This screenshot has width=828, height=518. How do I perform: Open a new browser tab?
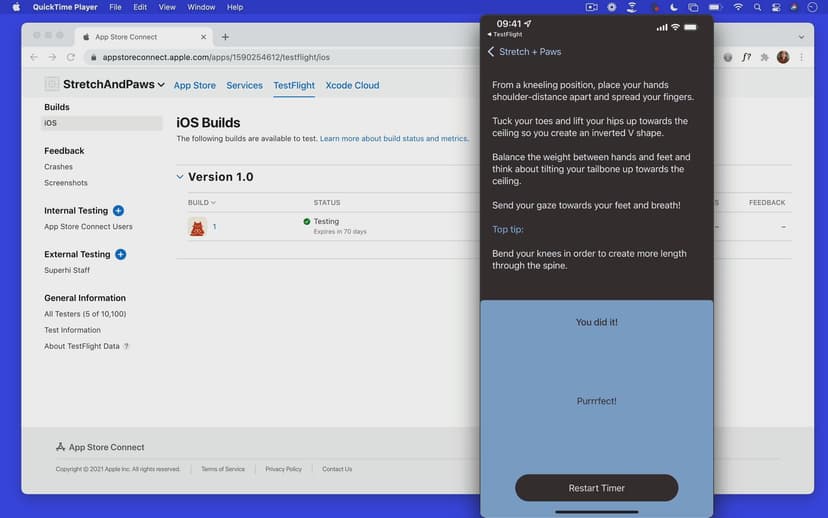pos(225,37)
